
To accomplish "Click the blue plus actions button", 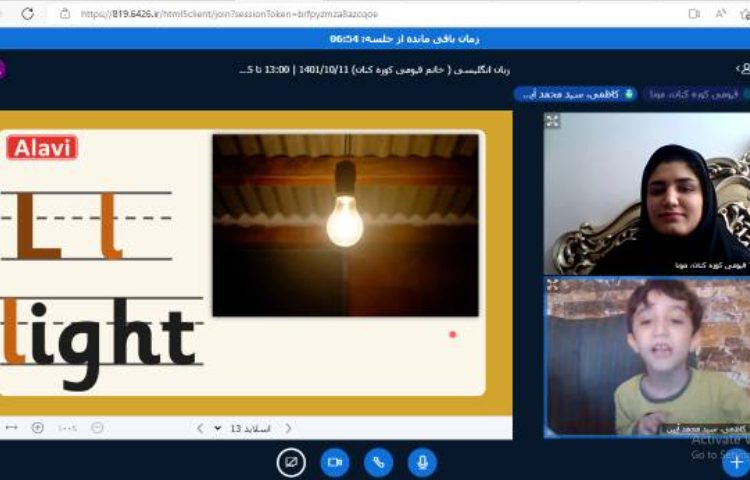I will pyautogui.click(x=737, y=462).
